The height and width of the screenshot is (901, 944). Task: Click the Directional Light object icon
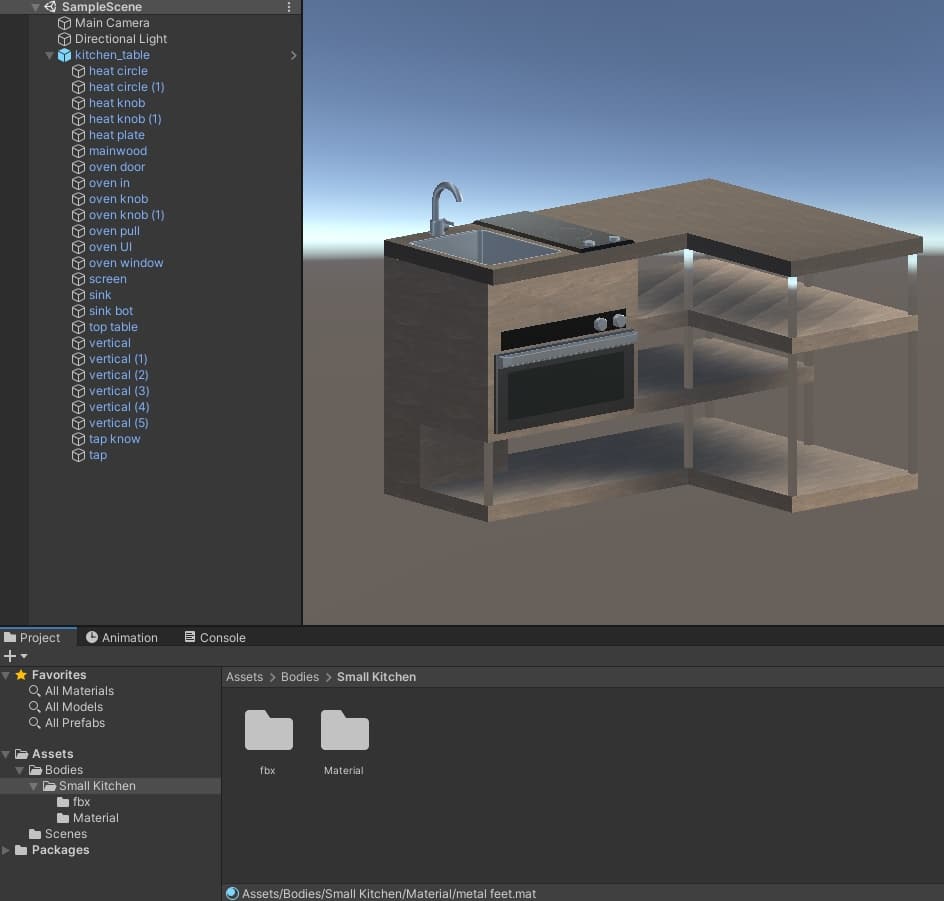(x=65, y=39)
